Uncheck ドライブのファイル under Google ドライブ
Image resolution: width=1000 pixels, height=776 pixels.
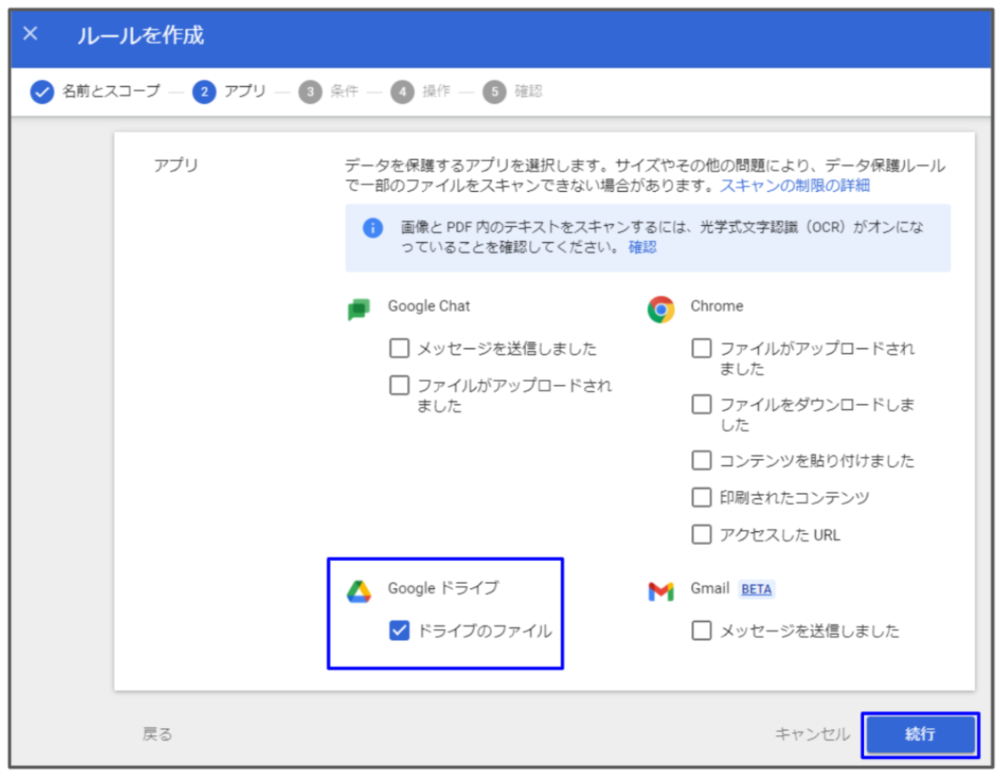(399, 631)
